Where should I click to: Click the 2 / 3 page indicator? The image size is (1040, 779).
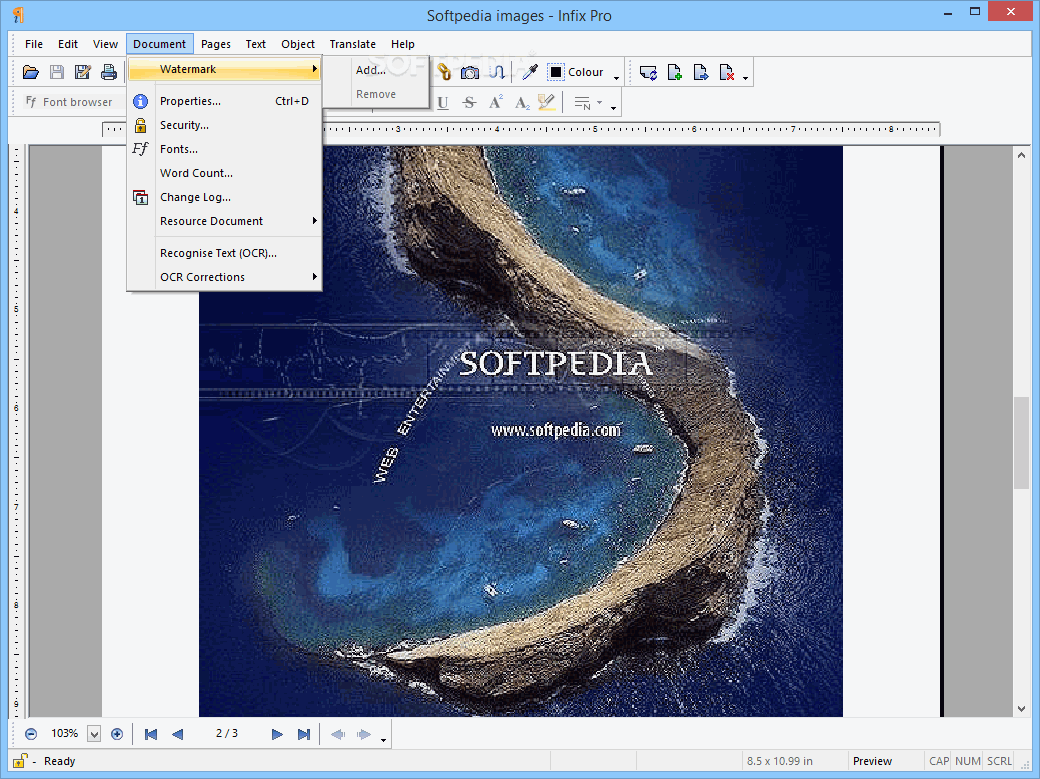tap(227, 733)
